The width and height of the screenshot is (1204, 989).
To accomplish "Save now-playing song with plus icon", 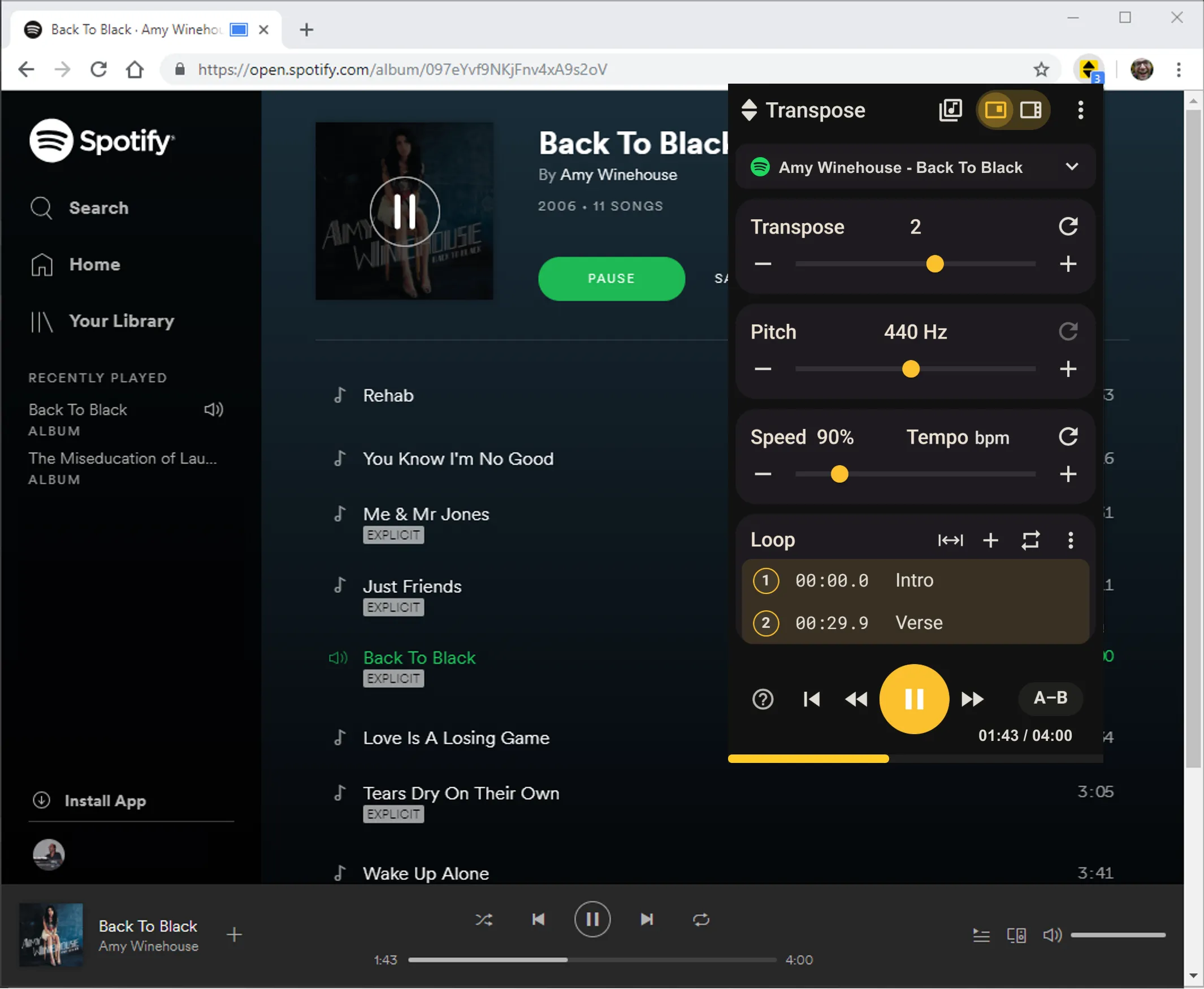I will [234, 935].
